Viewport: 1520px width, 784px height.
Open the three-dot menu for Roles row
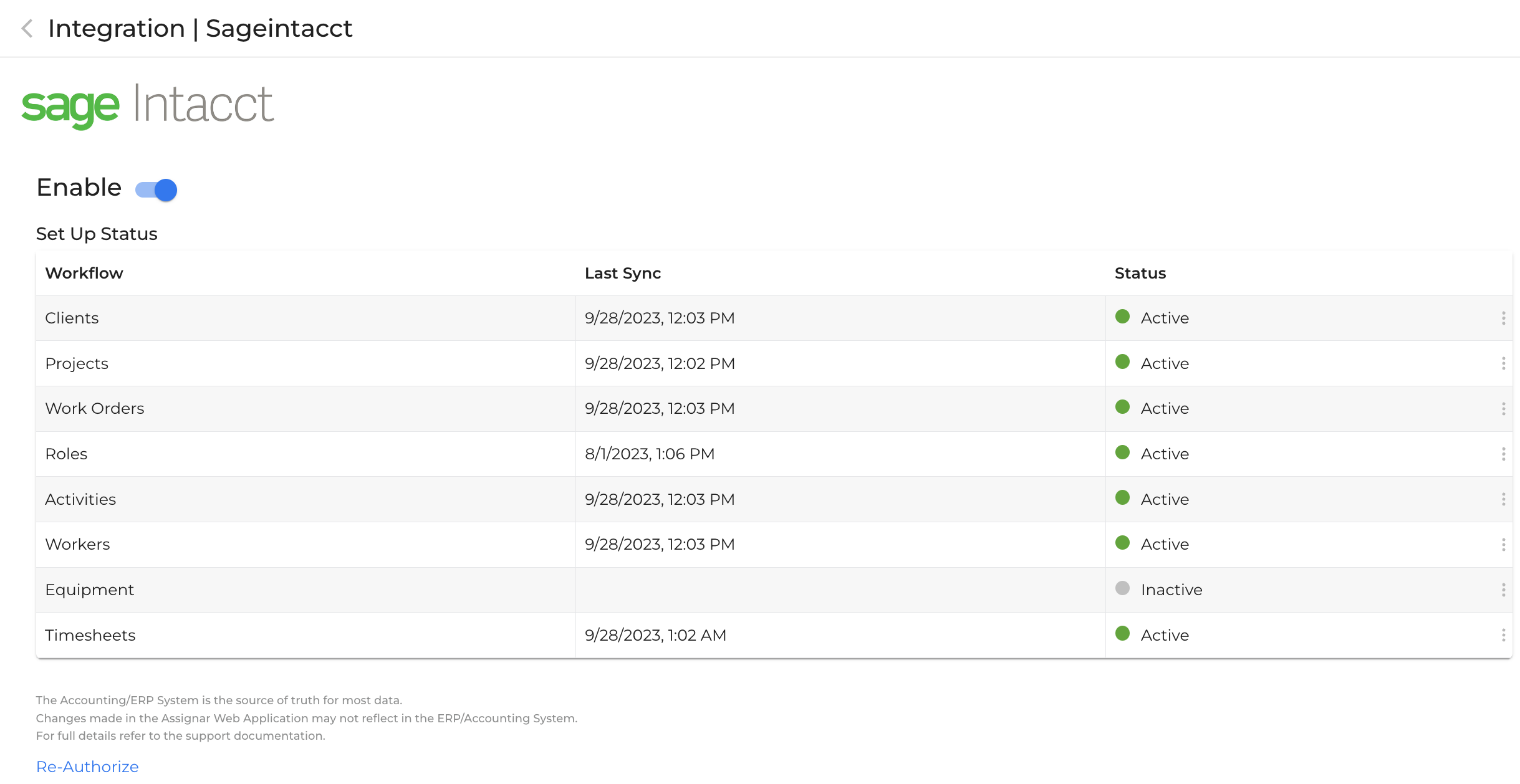pyautogui.click(x=1503, y=454)
